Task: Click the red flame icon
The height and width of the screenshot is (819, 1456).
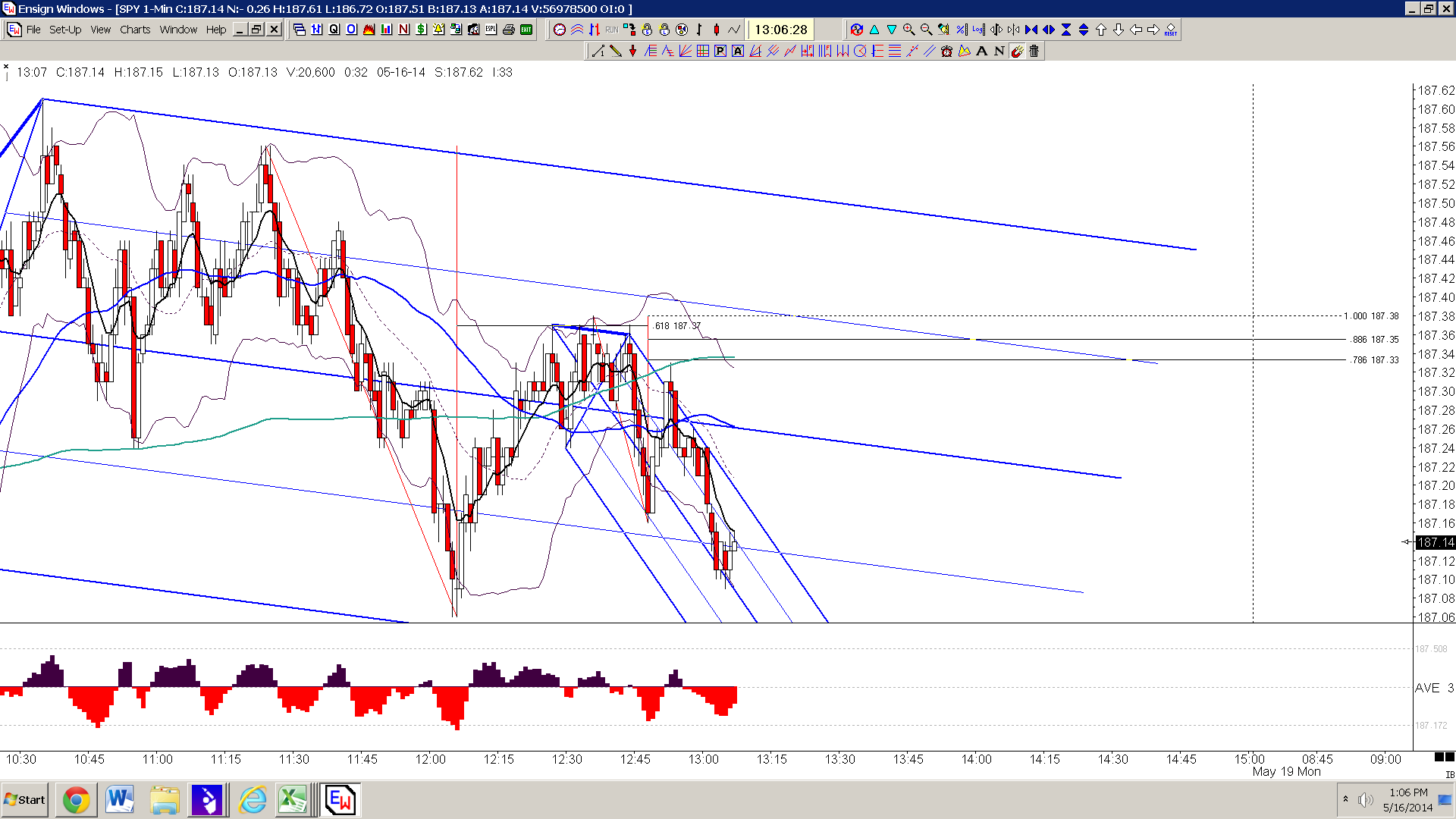Action: point(369,30)
